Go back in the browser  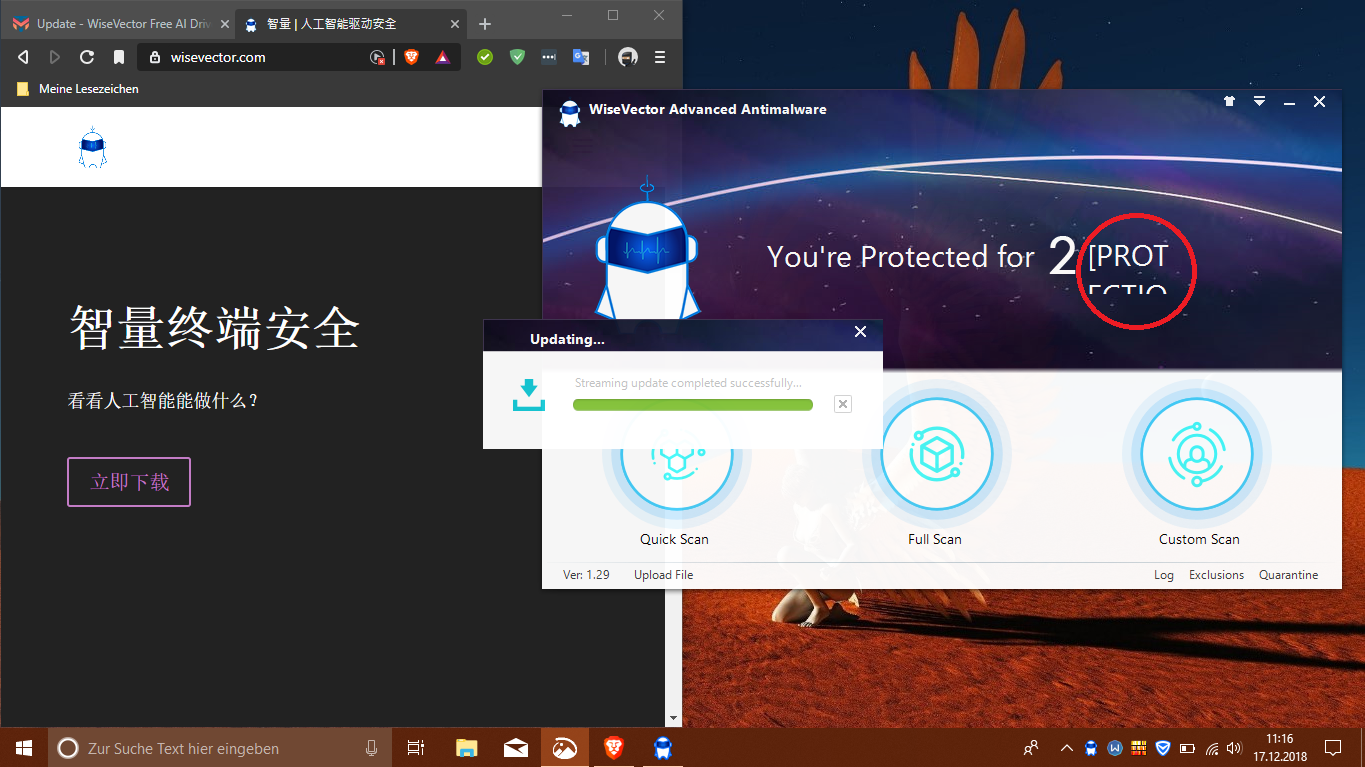[23, 57]
